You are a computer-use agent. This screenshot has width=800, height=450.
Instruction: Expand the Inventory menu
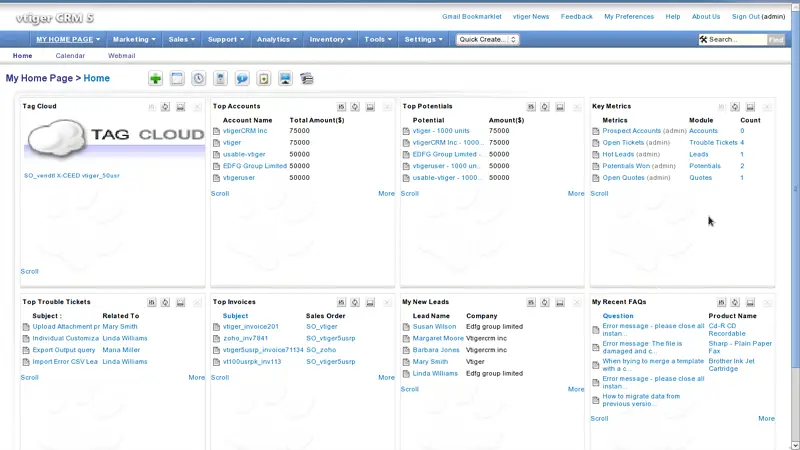(x=330, y=39)
